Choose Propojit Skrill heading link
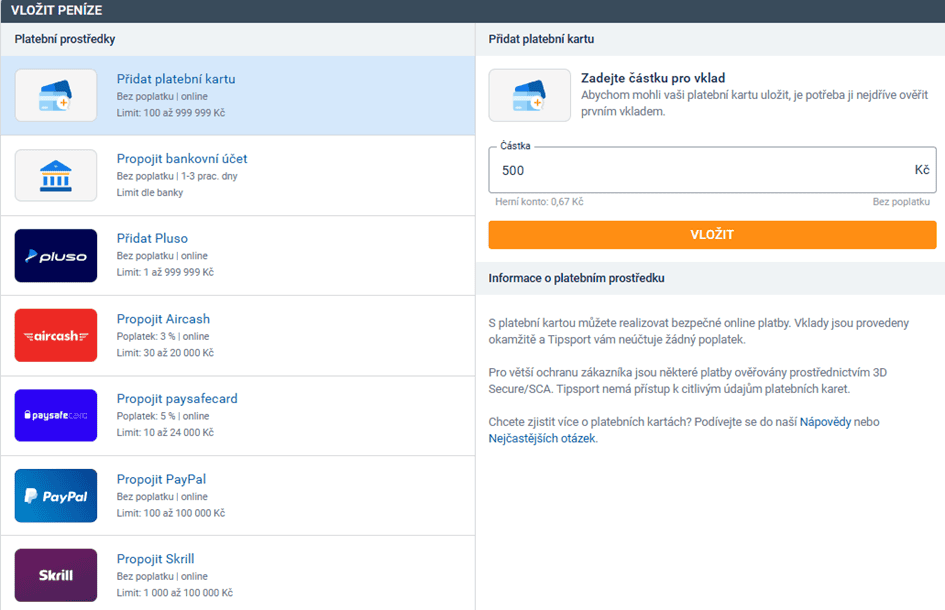Image resolution: width=945 pixels, height=610 pixels. click(155, 559)
